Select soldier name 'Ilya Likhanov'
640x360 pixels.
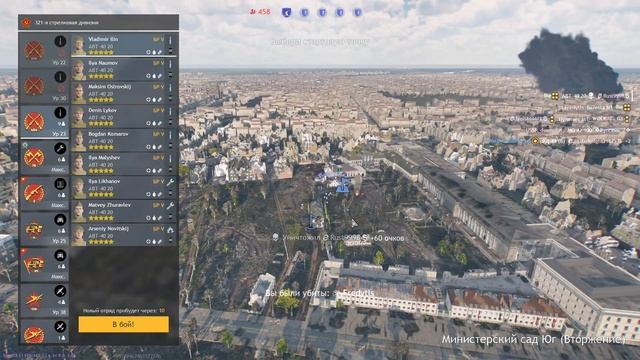pos(104,181)
